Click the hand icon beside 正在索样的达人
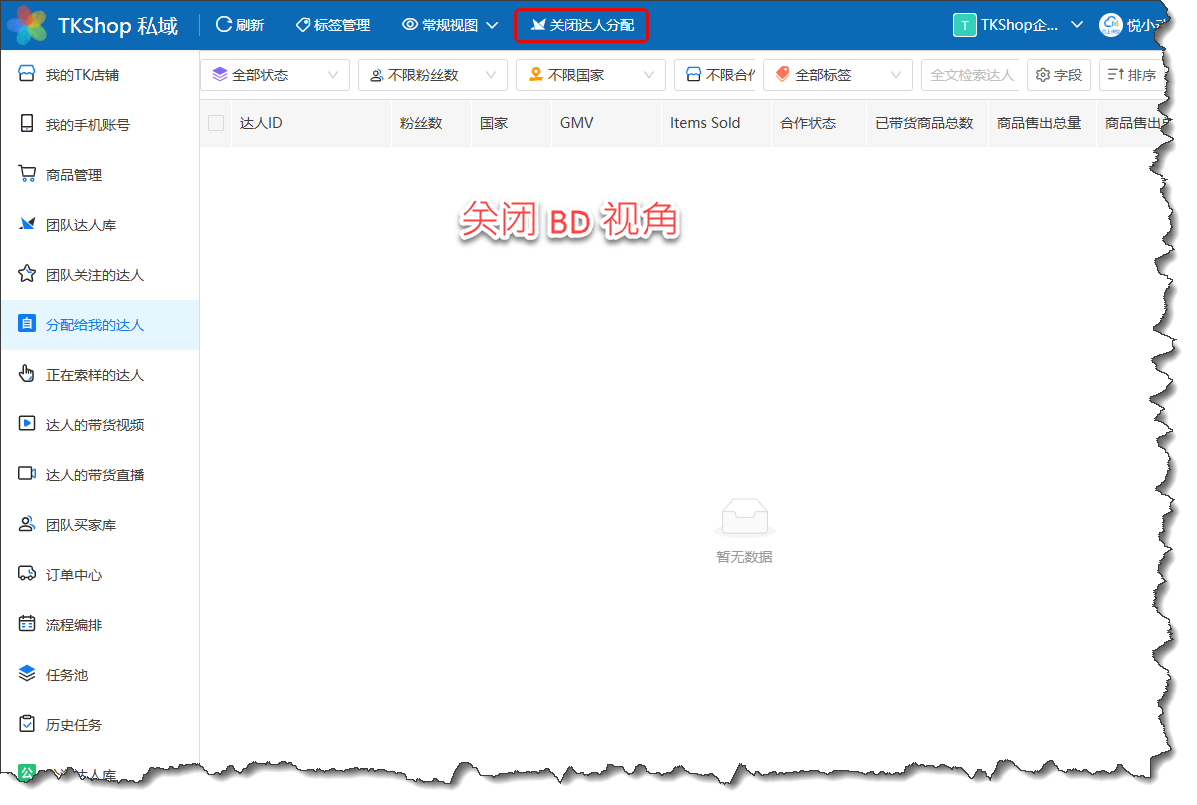Viewport: 1197px width, 805px height. [27, 373]
